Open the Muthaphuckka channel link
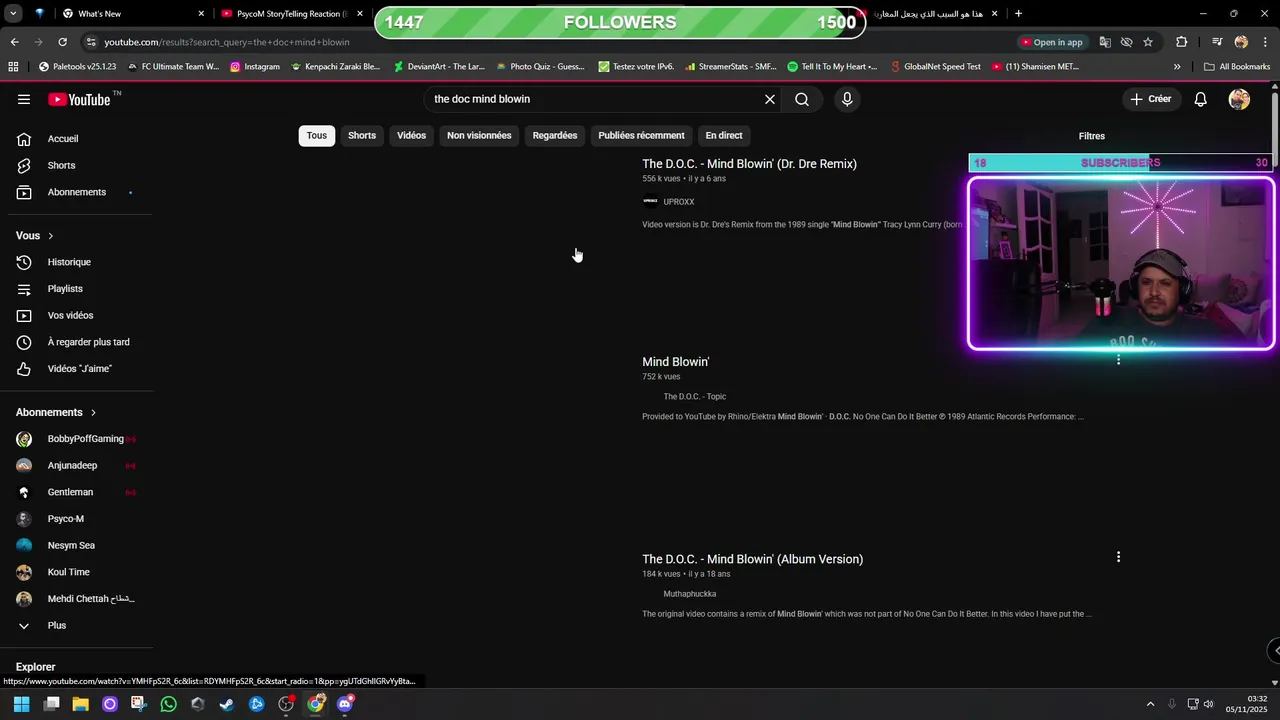The image size is (1280, 720). pos(690,594)
